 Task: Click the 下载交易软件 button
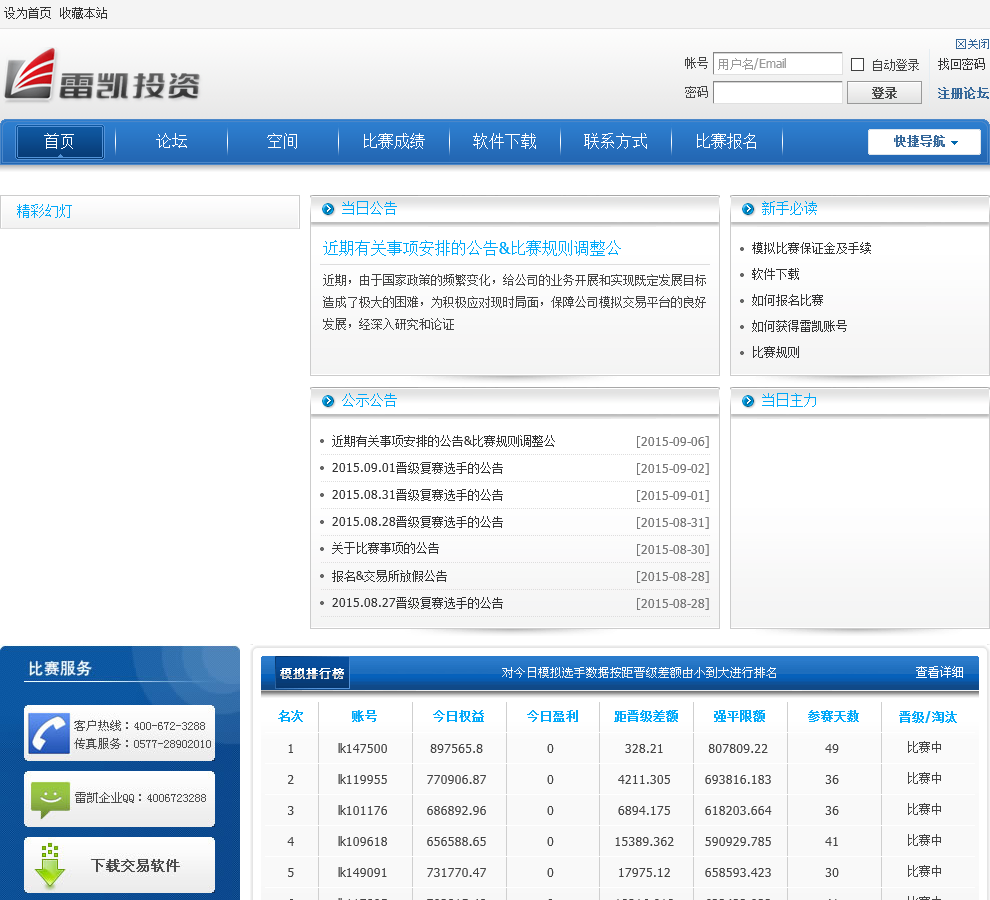(119, 865)
